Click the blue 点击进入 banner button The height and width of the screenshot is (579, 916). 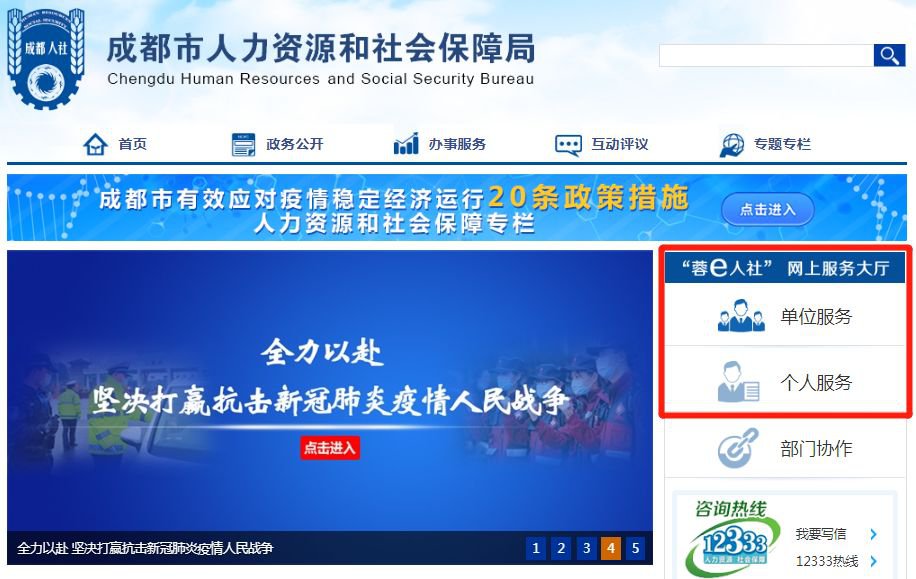pyautogui.click(x=768, y=209)
